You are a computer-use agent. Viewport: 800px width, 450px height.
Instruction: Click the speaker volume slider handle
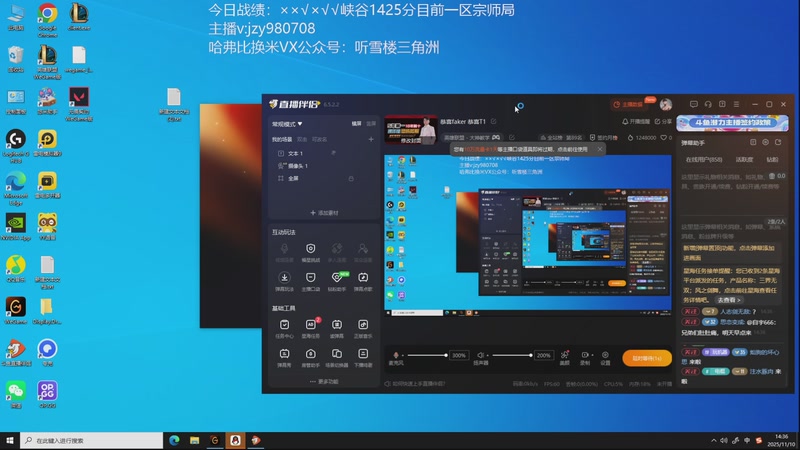pyautogui.click(x=531, y=355)
